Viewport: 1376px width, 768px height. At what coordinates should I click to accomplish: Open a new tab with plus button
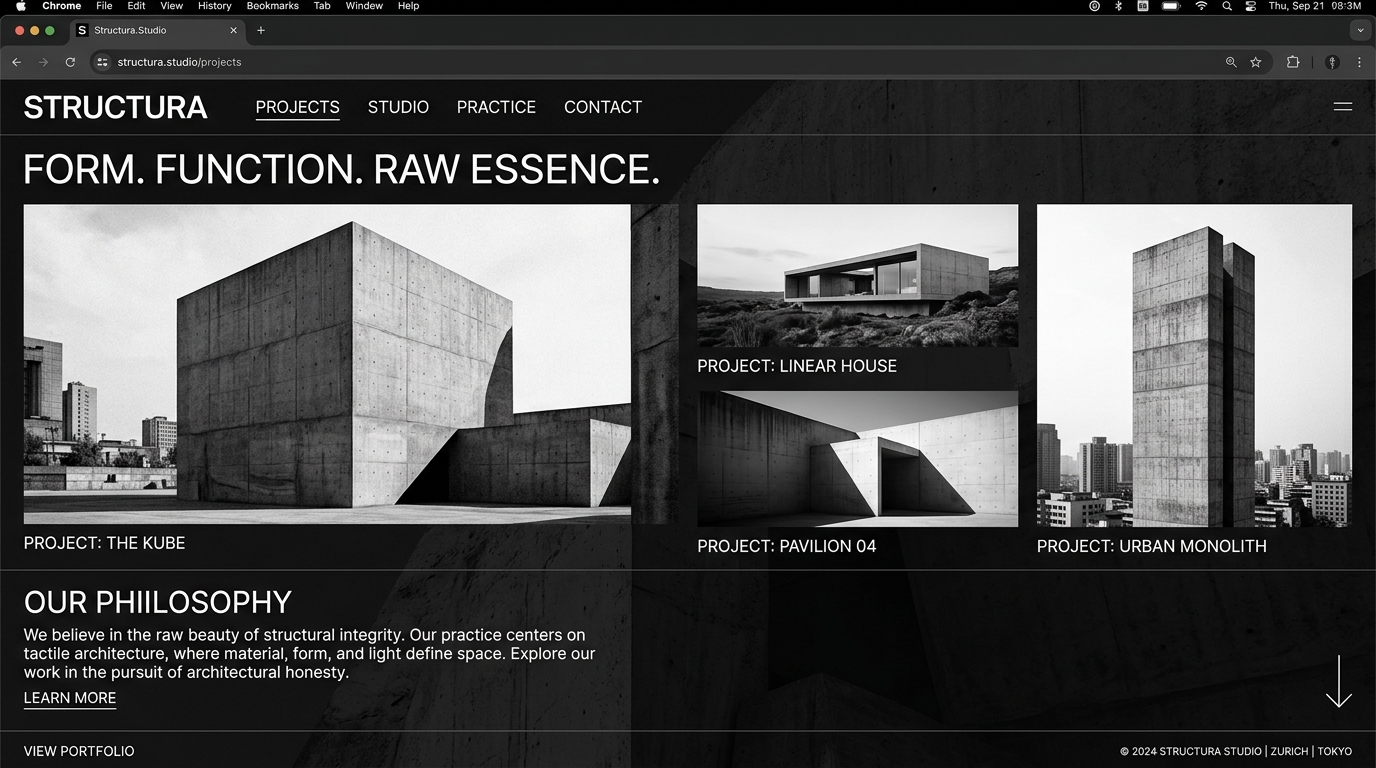coord(261,30)
